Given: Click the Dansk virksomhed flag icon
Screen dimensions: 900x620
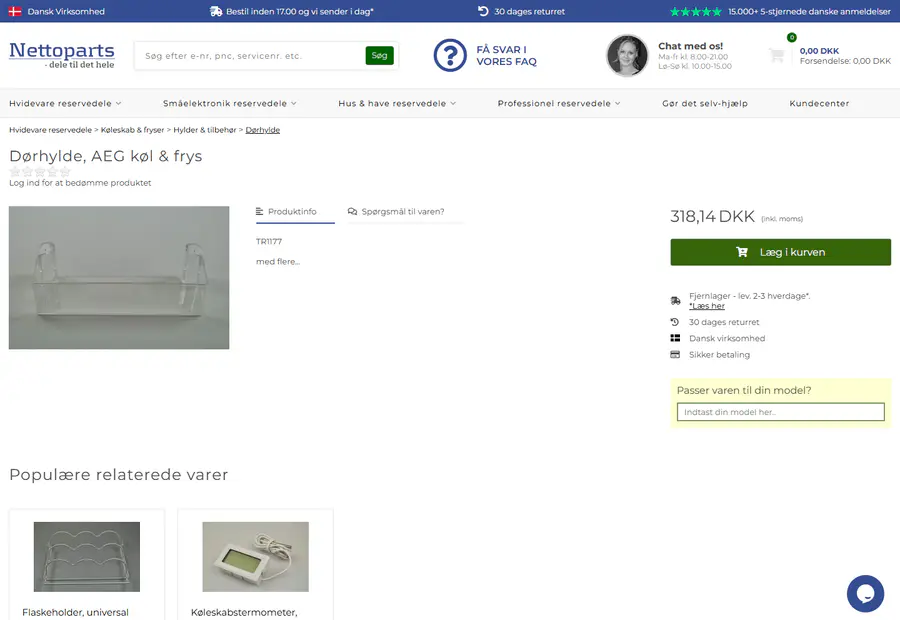Looking at the screenshot, I should [675, 339].
